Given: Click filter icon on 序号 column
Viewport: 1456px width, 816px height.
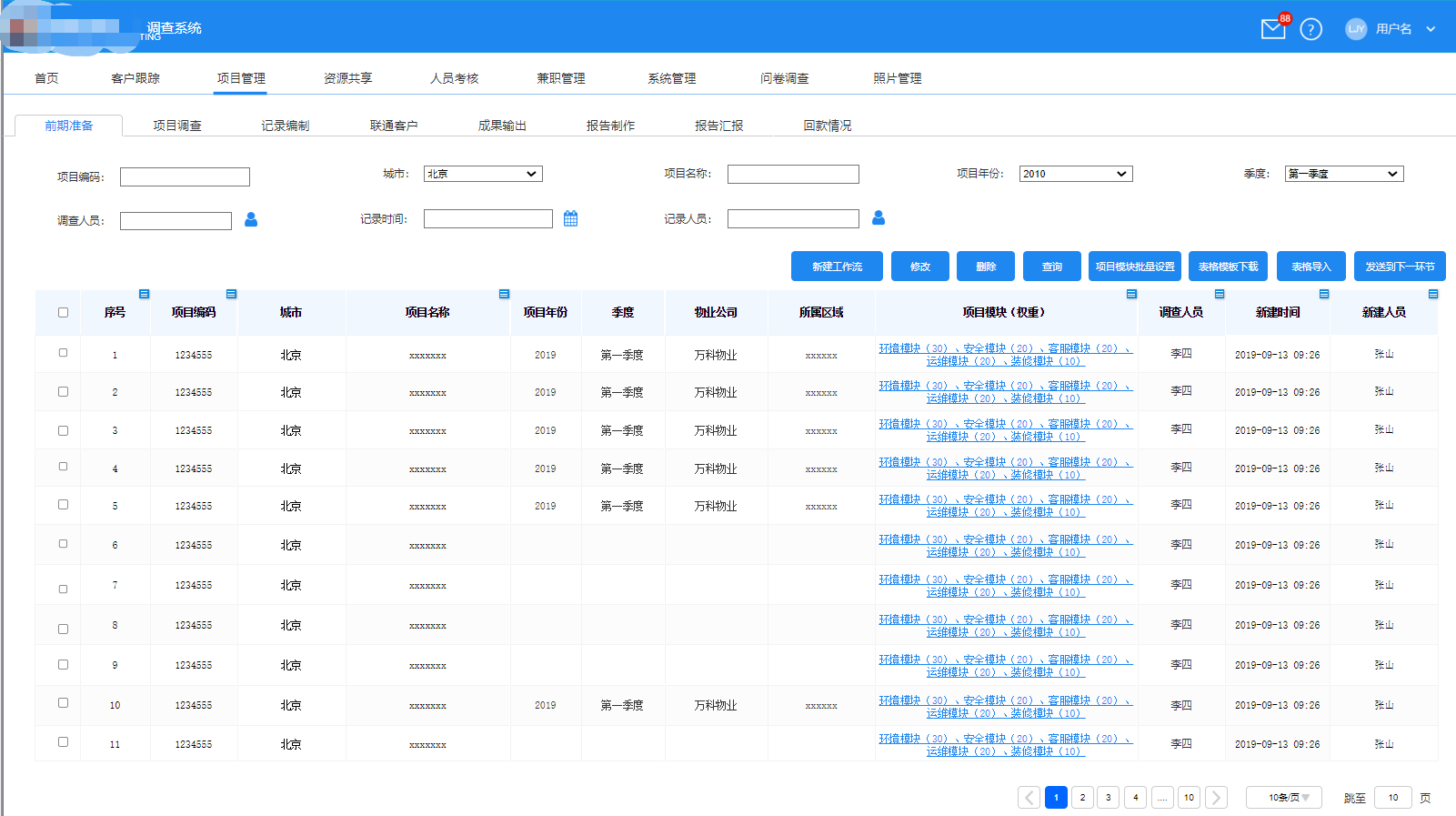Looking at the screenshot, I should [x=144, y=294].
